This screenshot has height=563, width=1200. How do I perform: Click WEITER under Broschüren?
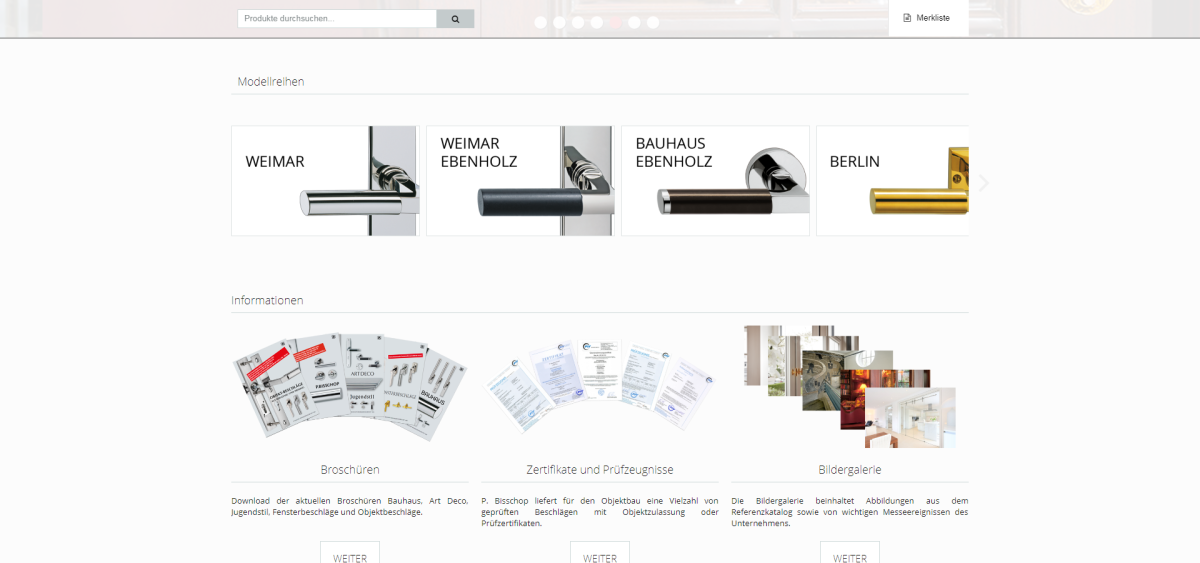coord(350,553)
